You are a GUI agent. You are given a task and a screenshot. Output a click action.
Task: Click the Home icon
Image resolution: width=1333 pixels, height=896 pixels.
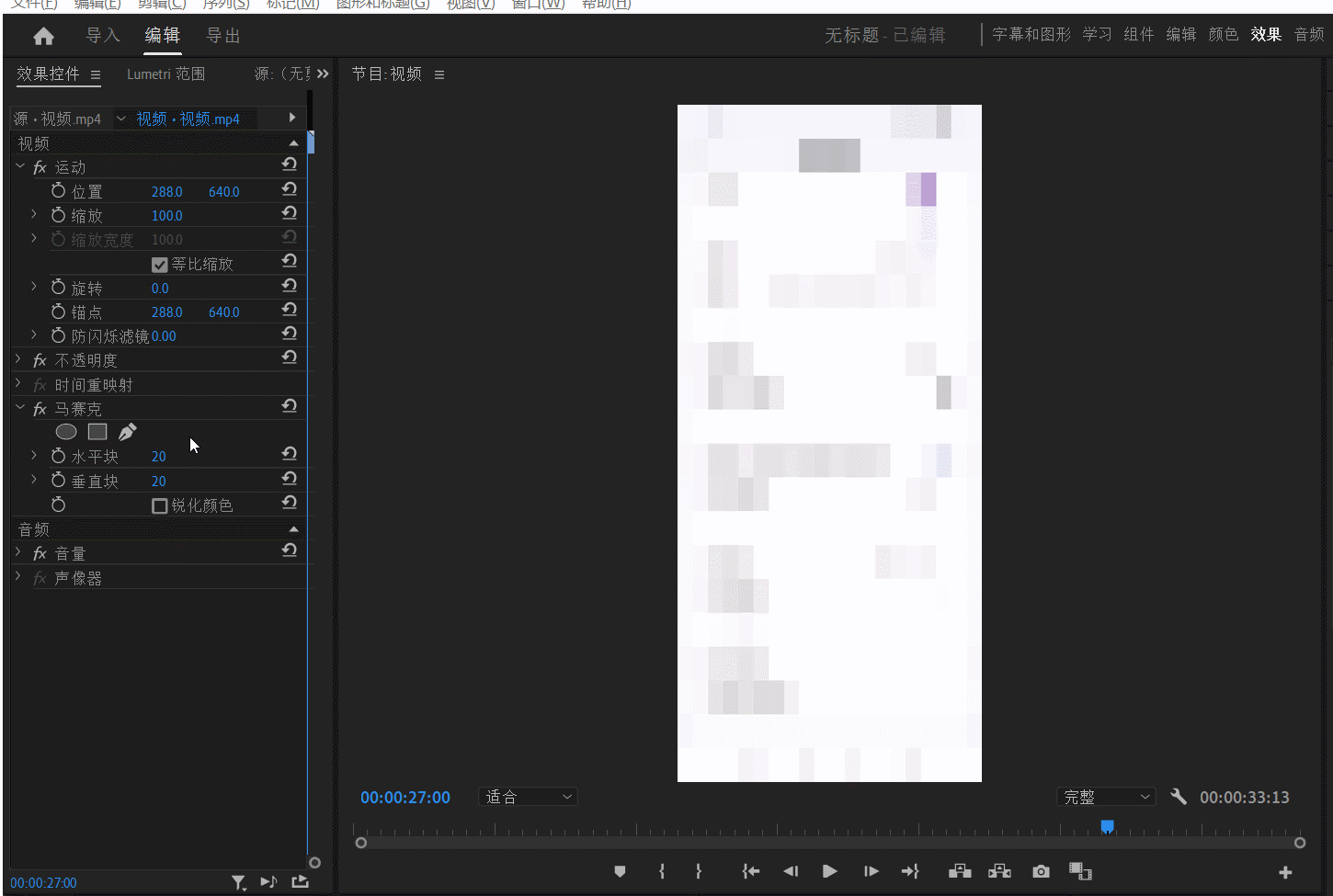[x=43, y=36]
